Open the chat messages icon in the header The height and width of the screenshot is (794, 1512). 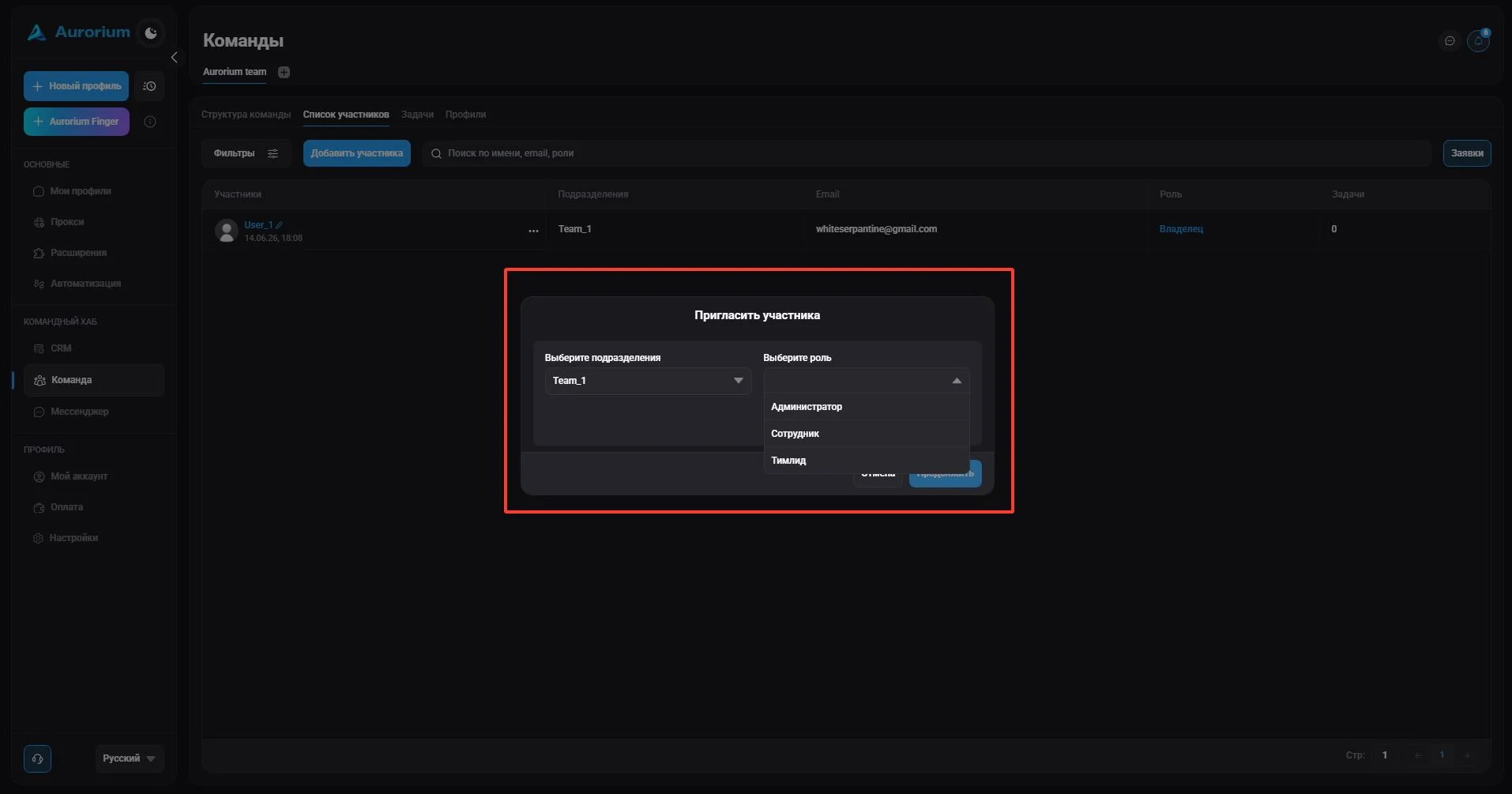(1450, 41)
